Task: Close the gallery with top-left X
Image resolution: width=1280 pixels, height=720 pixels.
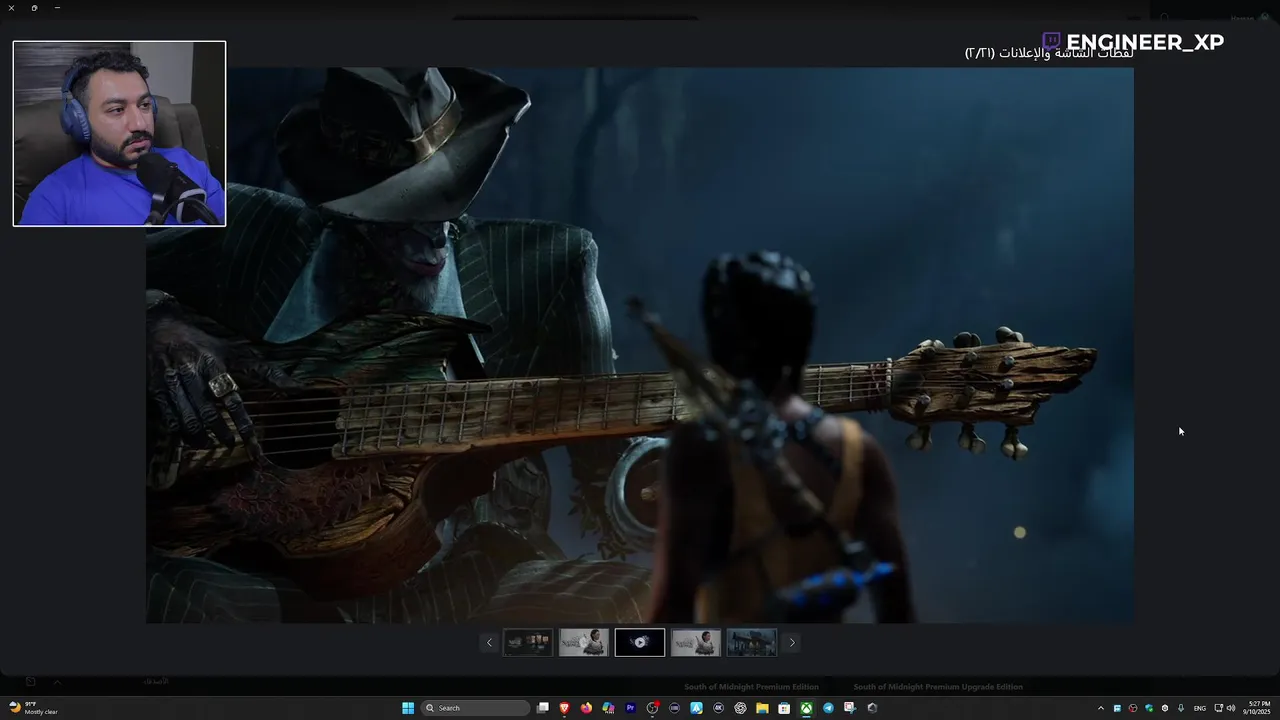Action: tap(11, 8)
